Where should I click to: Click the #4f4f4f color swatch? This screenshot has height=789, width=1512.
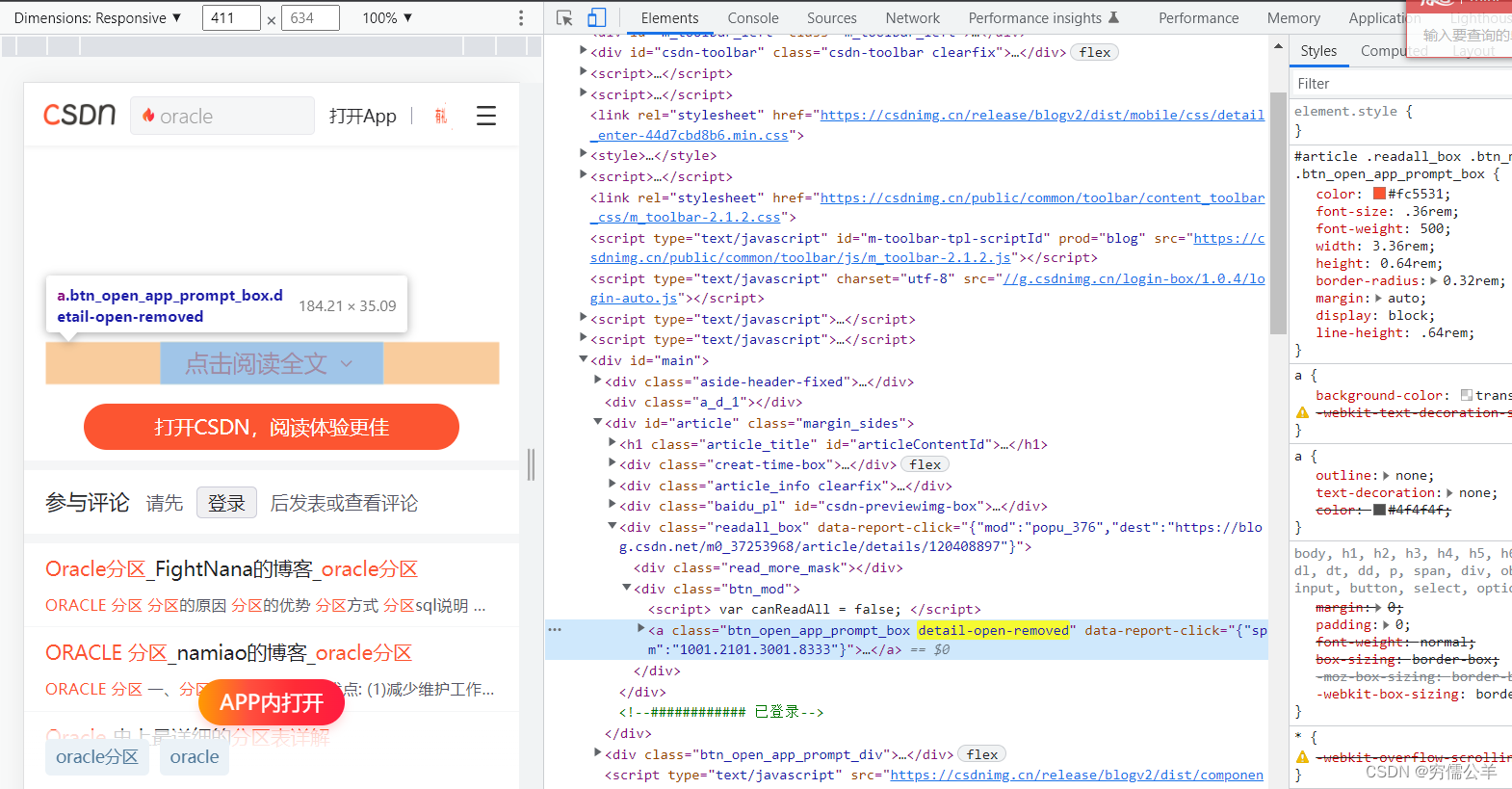tap(1379, 510)
